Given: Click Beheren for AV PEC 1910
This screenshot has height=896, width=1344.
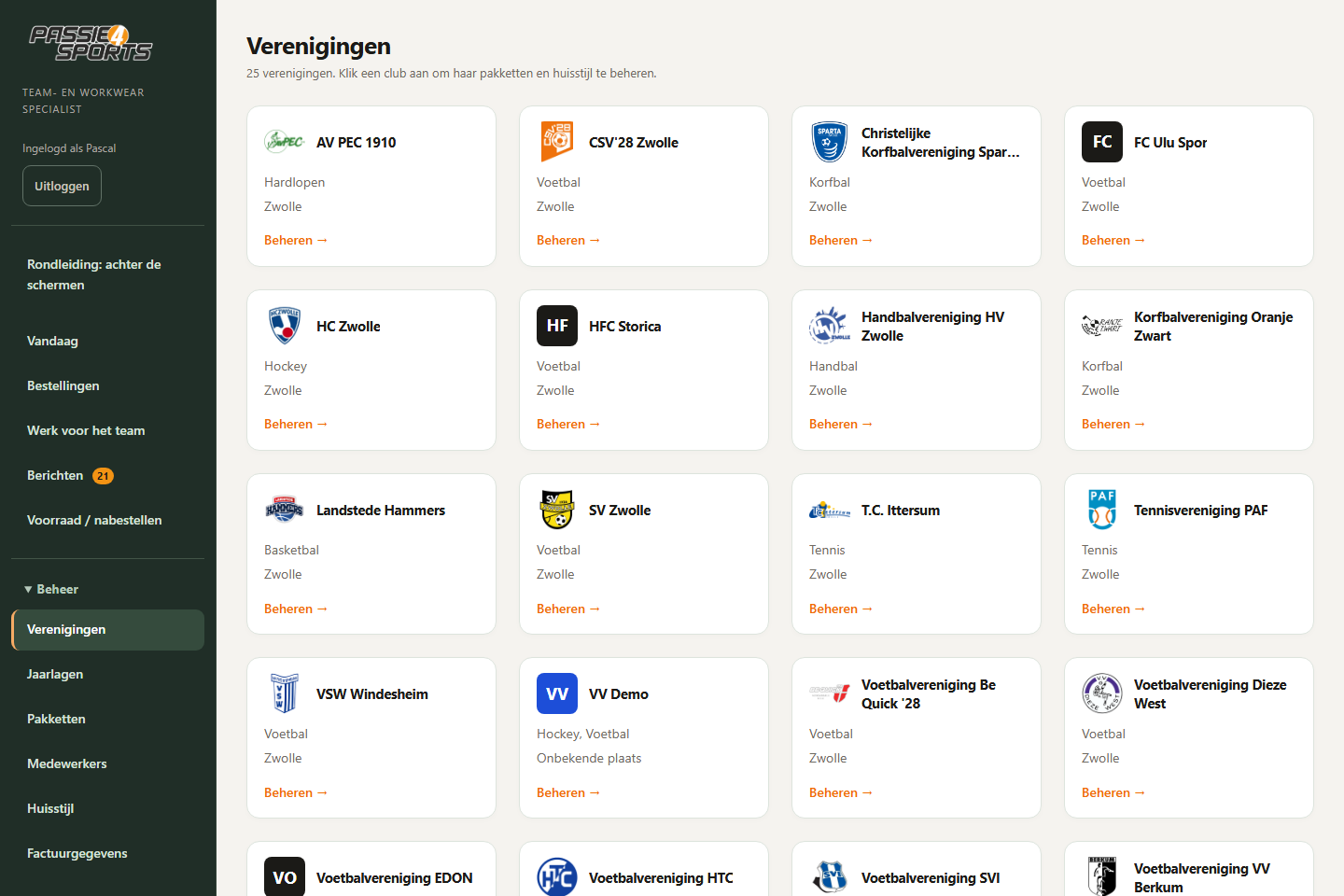Looking at the screenshot, I should [296, 240].
